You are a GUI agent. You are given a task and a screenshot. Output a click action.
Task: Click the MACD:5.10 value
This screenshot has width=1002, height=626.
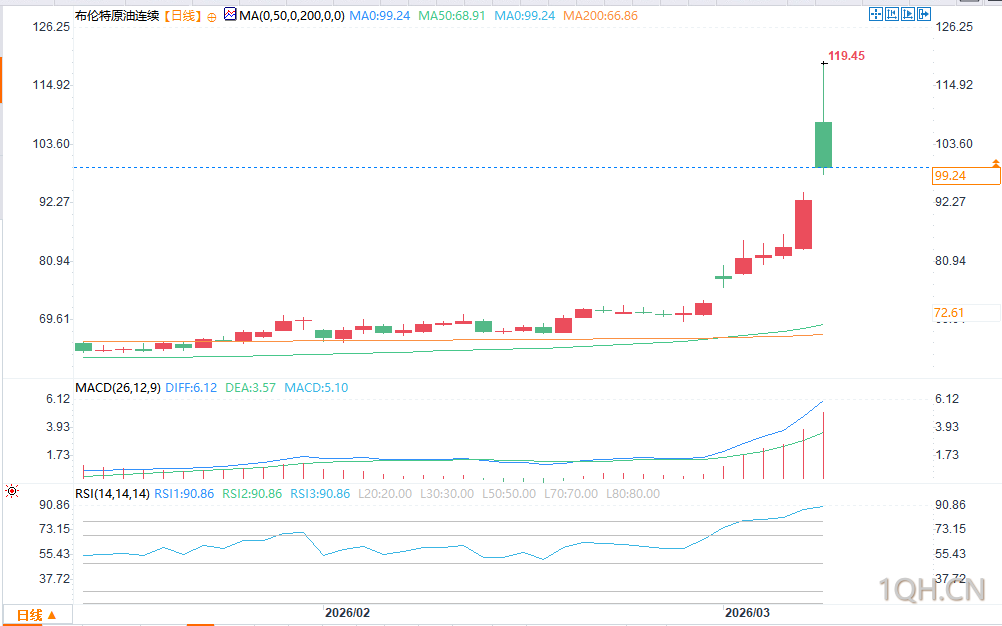(316, 388)
